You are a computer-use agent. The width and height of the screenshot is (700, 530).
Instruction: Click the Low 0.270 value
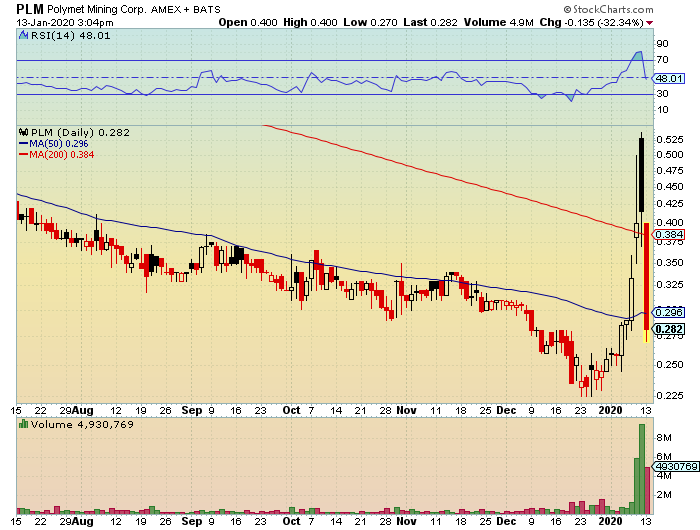coord(370,22)
